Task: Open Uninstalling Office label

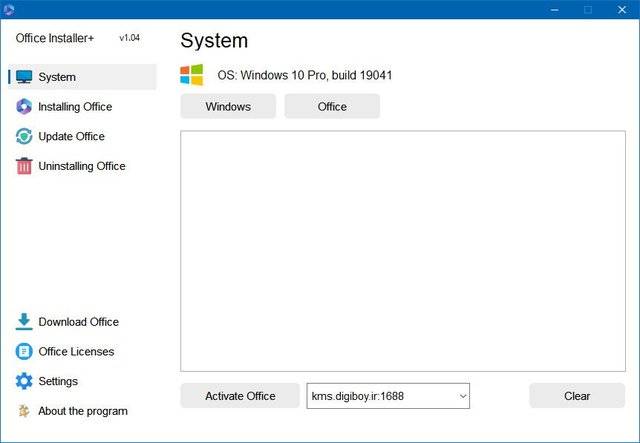Action: (x=82, y=166)
